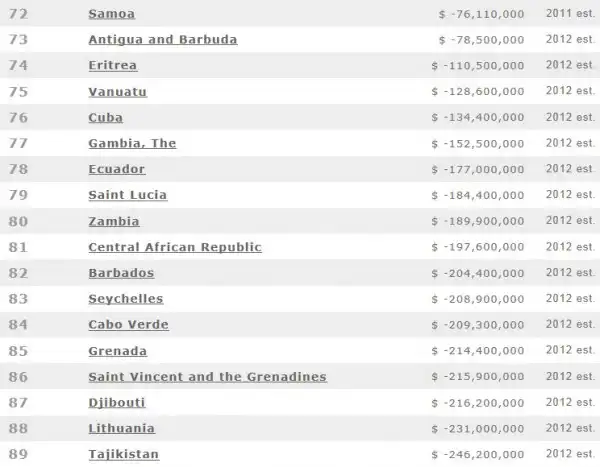The width and height of the screenshot is (600, 467).
Task: Click the Tajikistan link
Action: (x=123, y=455)
